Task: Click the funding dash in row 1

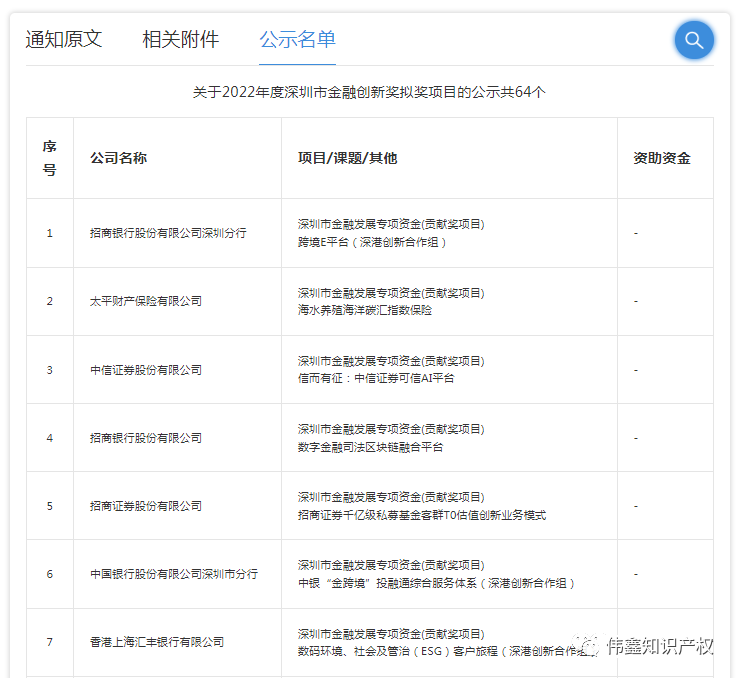Action: point(635,233)
